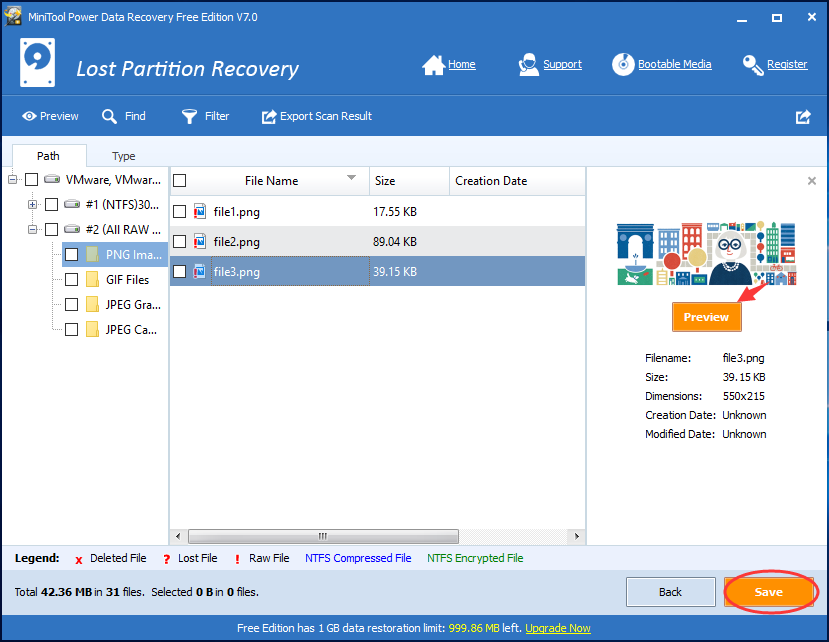Click the scrollbar right arrow
Image resolution: width=829 pixels, height=642 pixels.
576,536
